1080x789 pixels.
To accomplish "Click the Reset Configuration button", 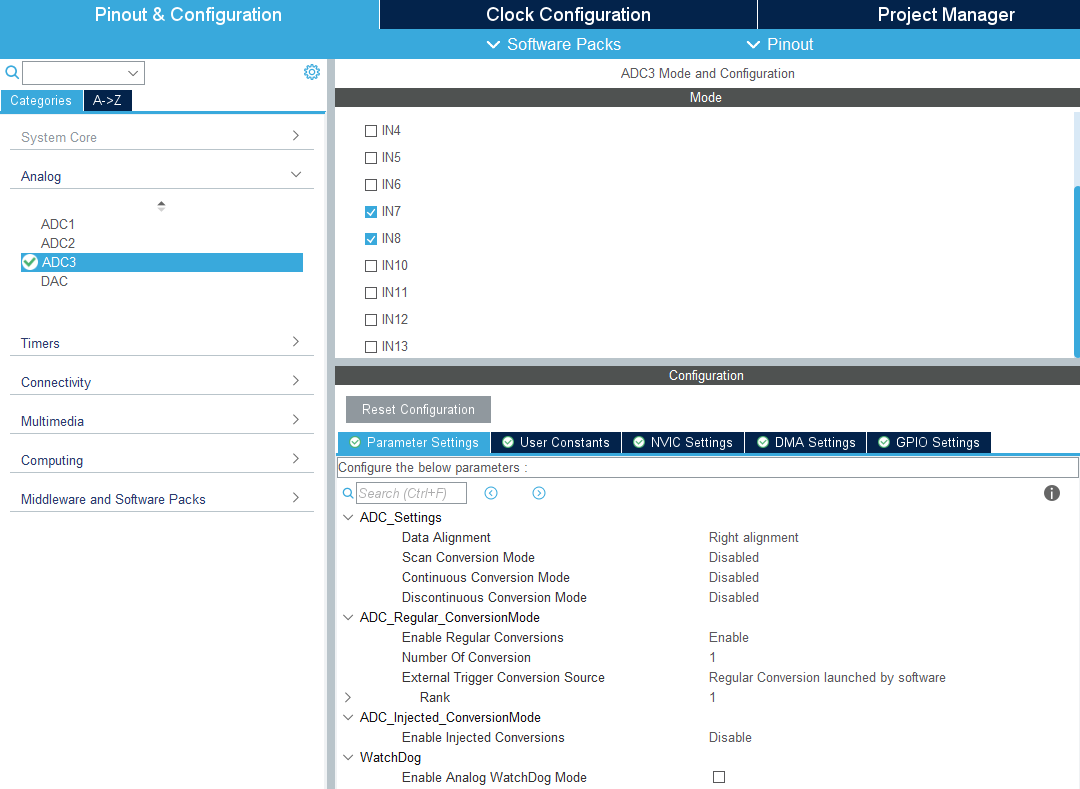I will click(x=418, y=410).
